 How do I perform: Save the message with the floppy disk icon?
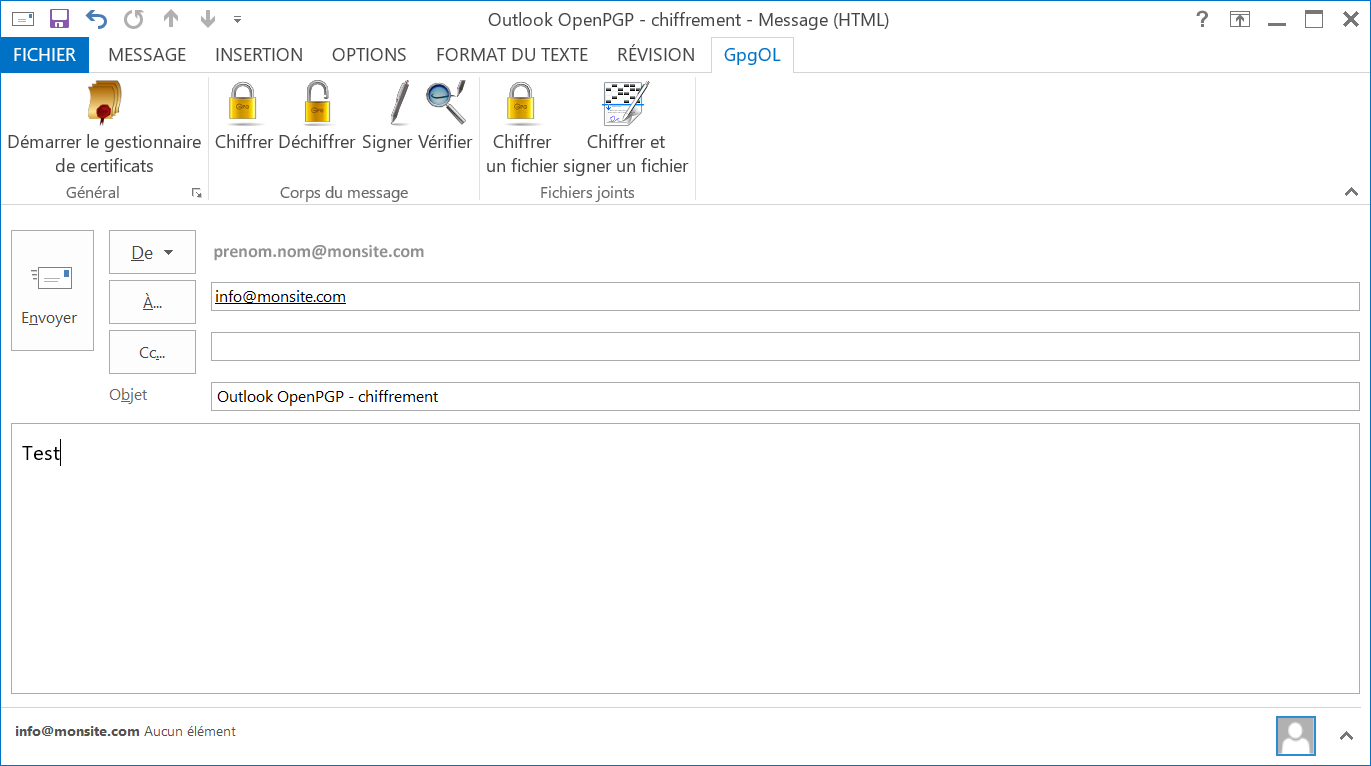coord(59,19)
